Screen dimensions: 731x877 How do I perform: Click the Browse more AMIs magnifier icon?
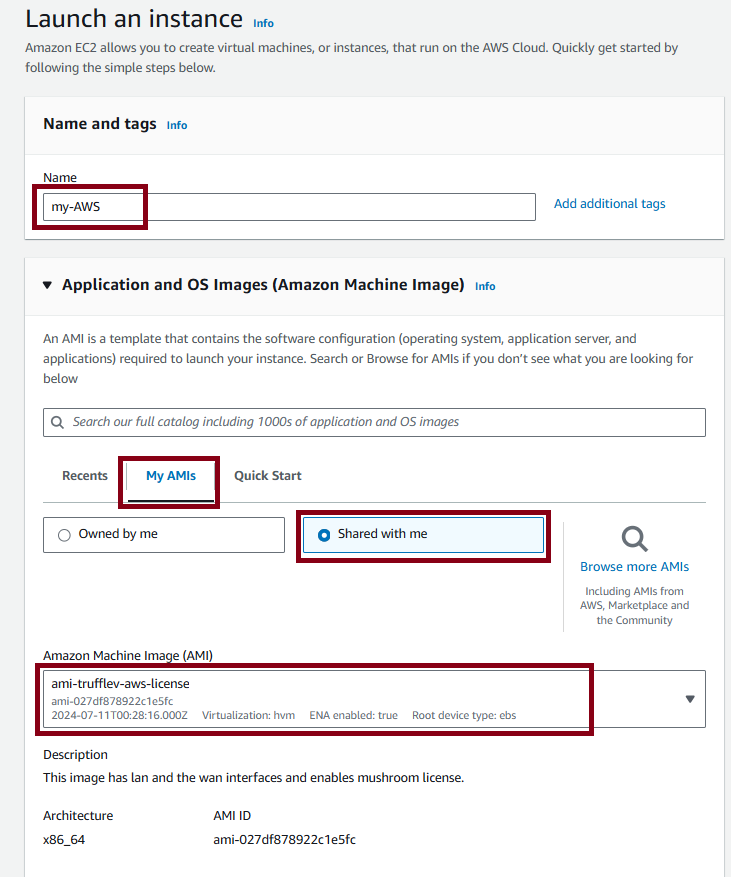click(634, 539)
